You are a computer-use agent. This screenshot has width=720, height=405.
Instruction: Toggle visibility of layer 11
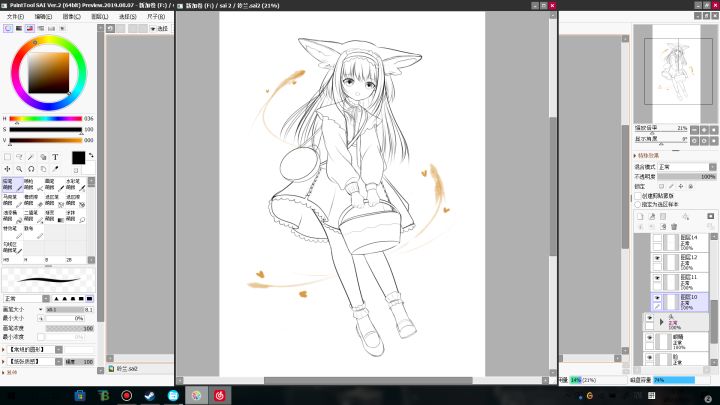tap(657, 278)
